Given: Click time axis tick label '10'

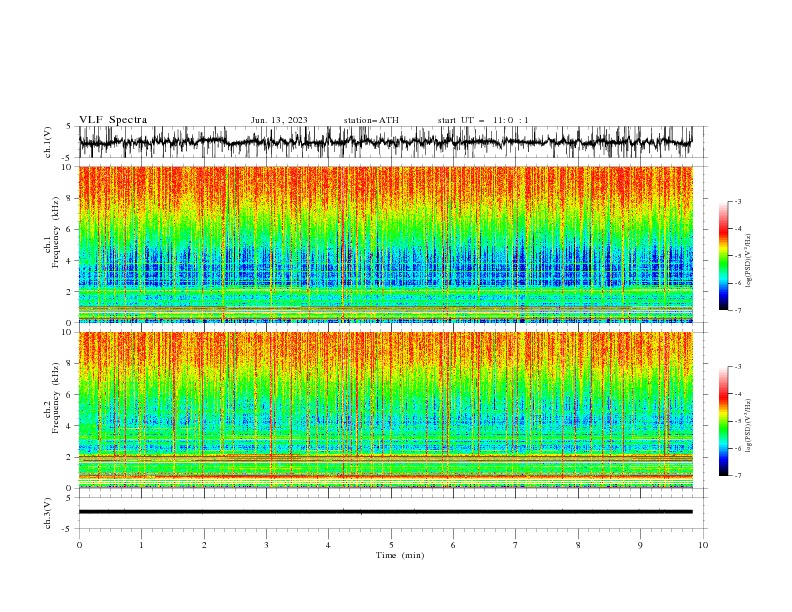Looking at the screenshot, I should pos(703,545).
